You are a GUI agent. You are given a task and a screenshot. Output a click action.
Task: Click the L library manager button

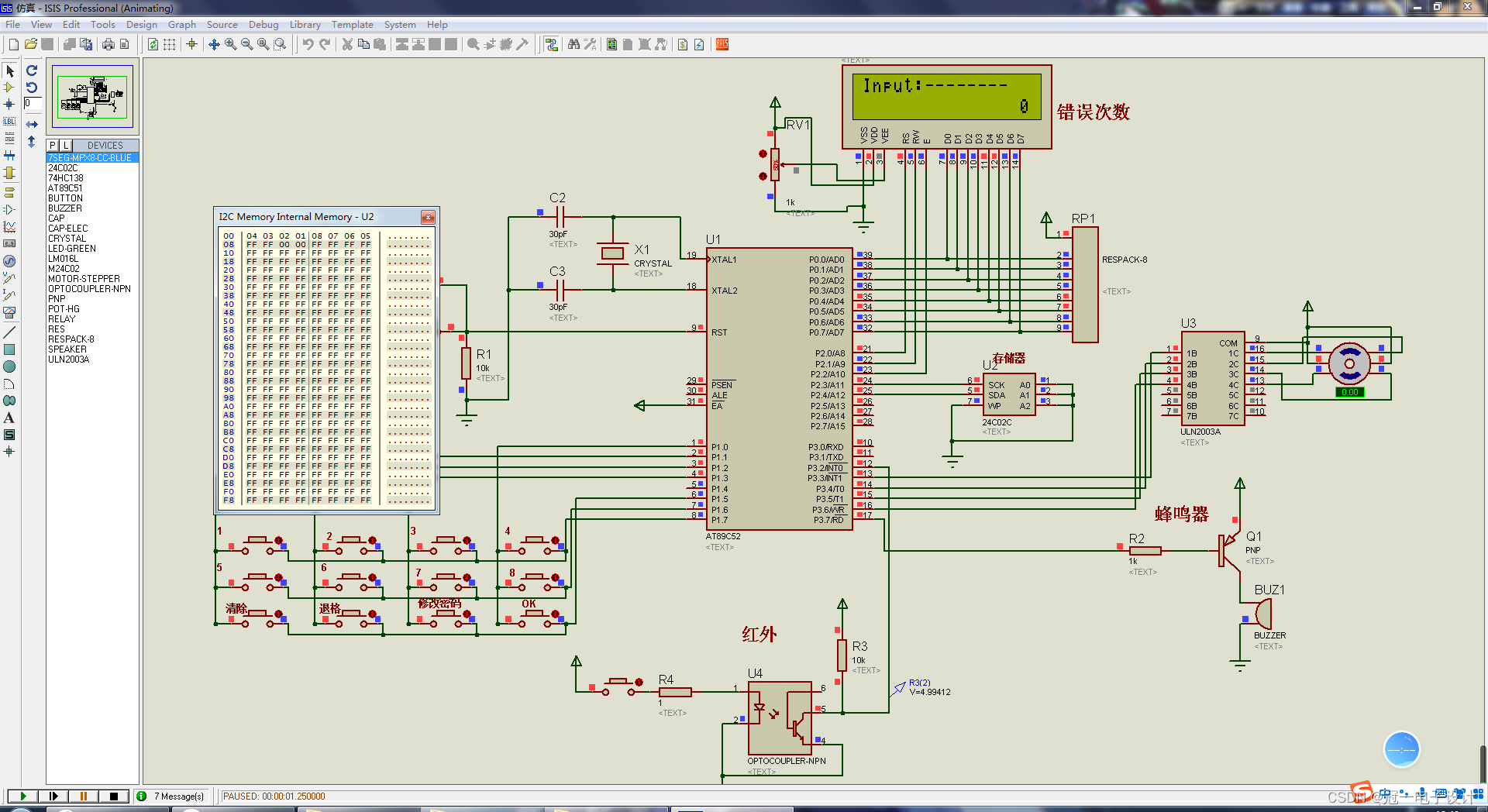(x=65, y=146)
